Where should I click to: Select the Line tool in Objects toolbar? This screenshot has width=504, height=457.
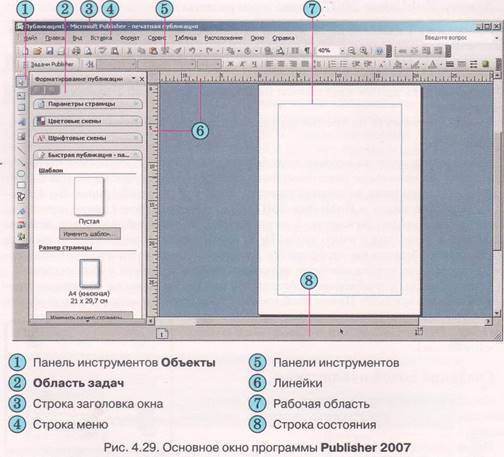[x=21, y=150]
